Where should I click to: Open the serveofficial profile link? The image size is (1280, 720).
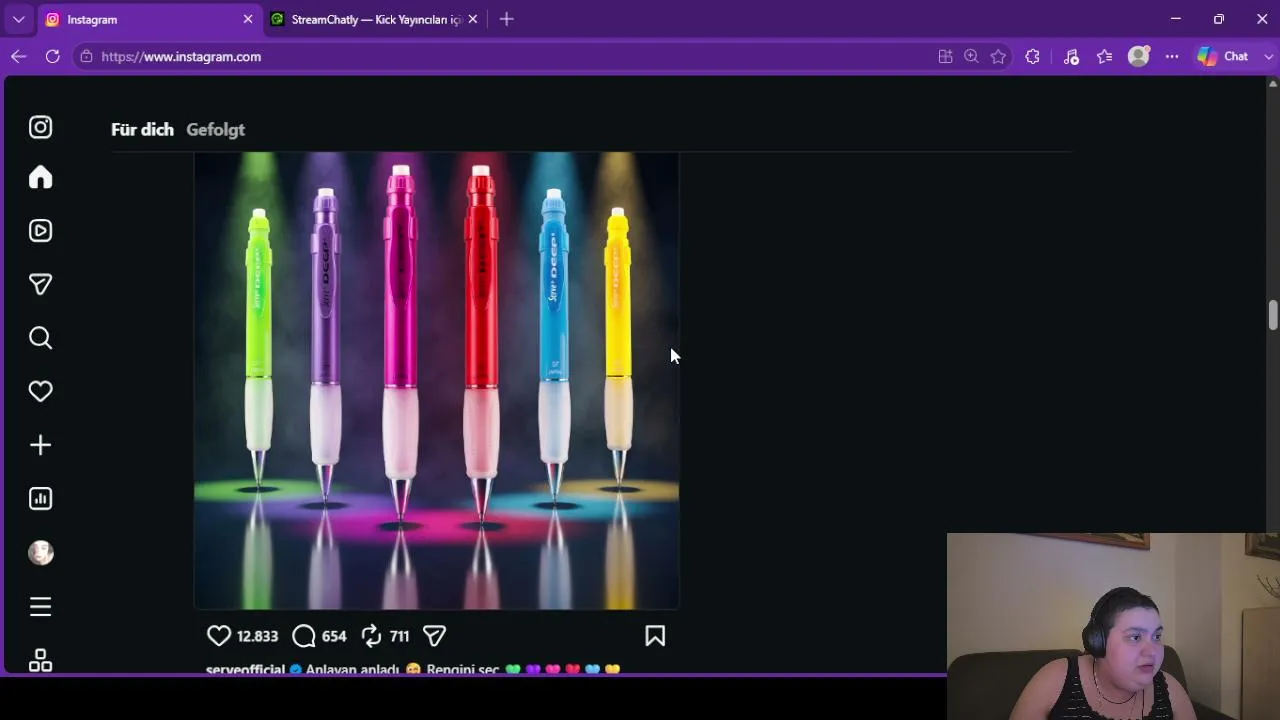tap(245, 669)
